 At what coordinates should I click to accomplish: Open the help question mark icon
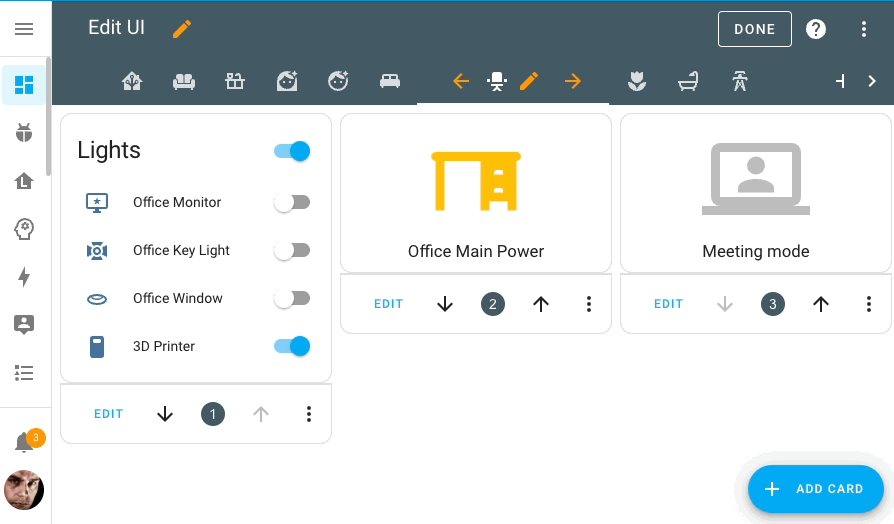(x=816, y=29)
